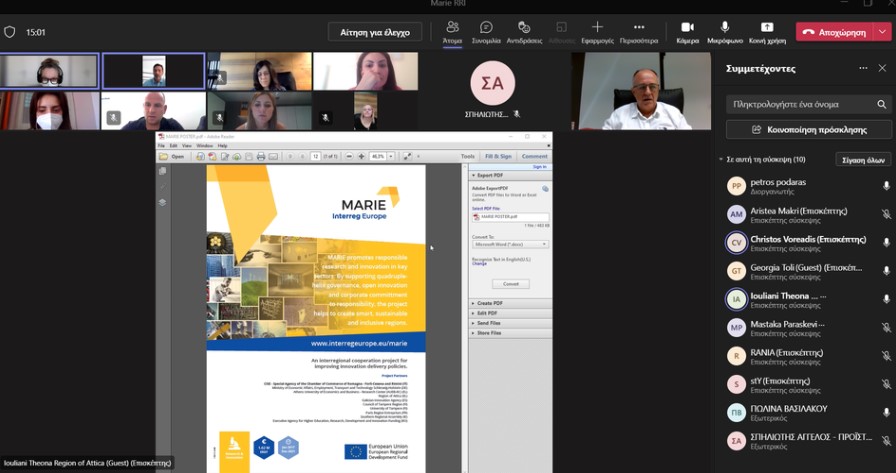Viewport: 896px width, 473px height.
Task: Expand the Create PDF section
Action: tap(510, 303)
